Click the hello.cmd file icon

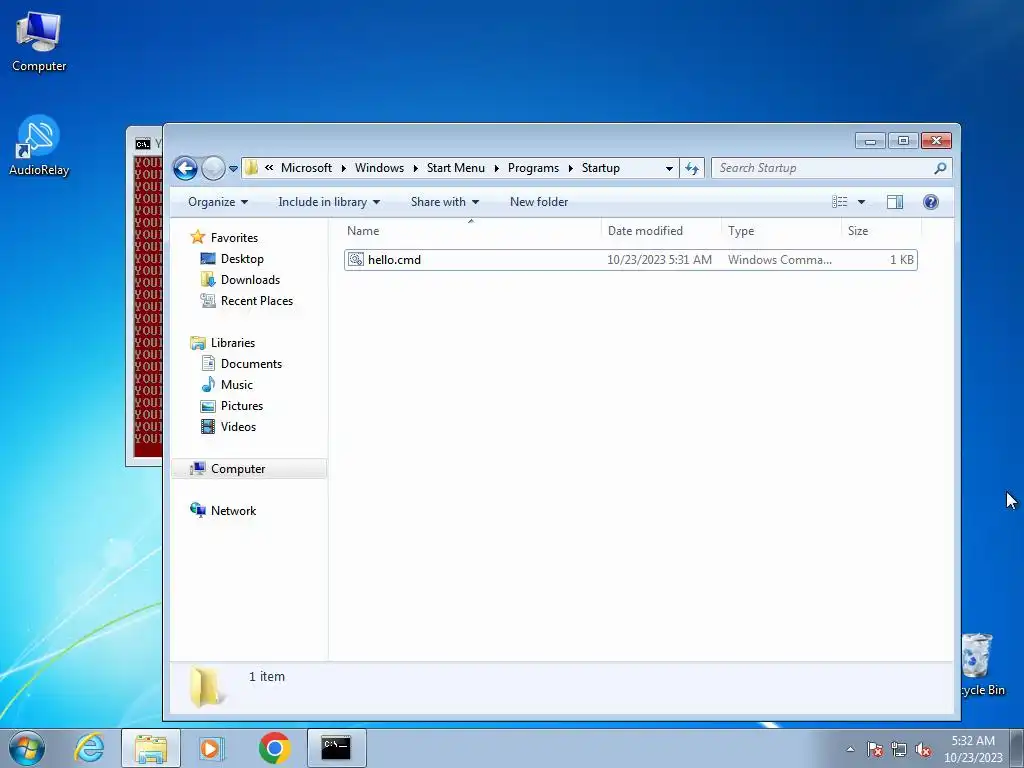[355, 259]
